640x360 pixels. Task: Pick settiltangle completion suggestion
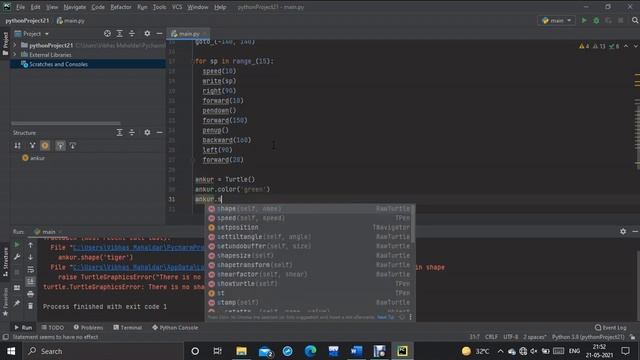(x=310, y=237)
